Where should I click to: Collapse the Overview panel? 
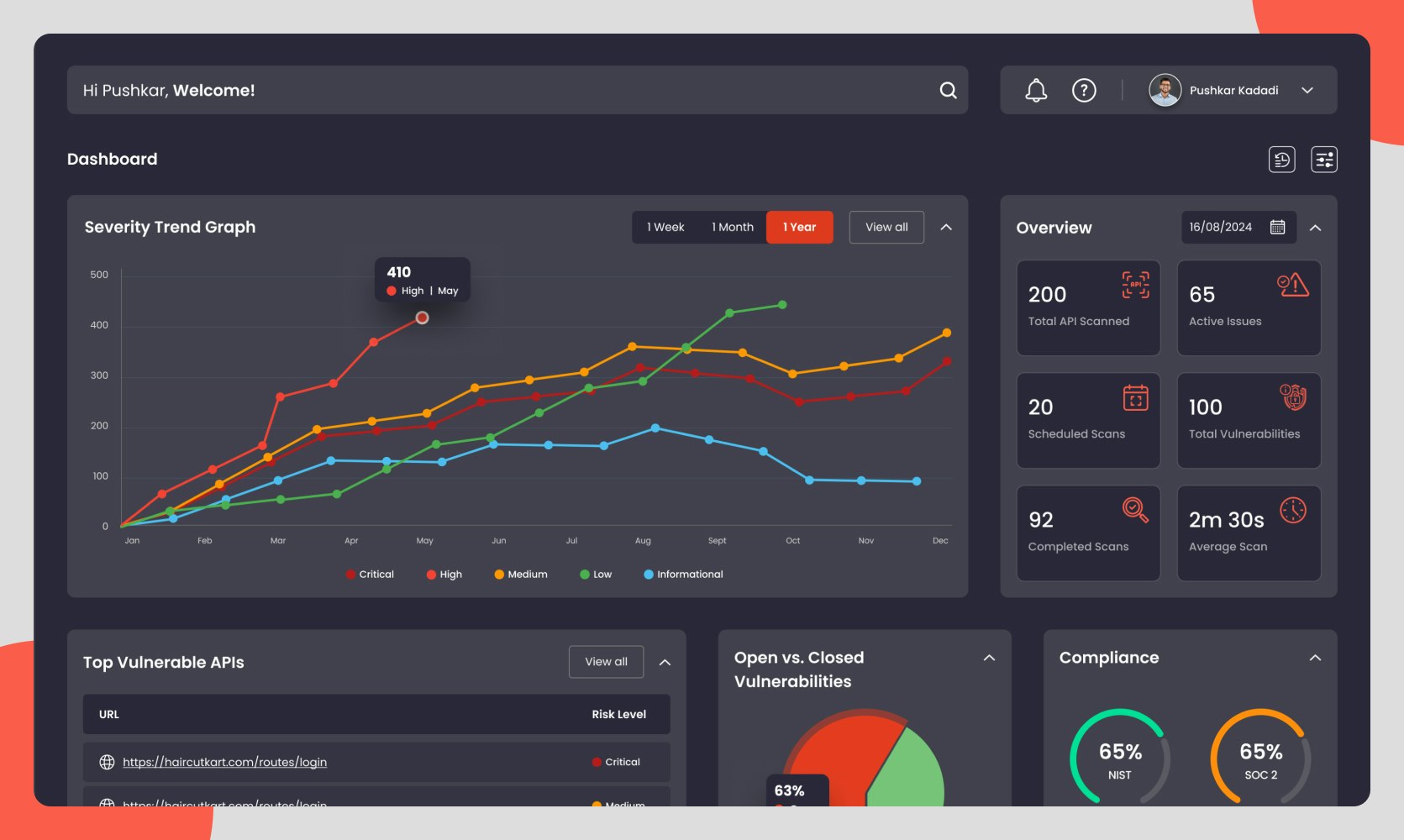1316,228
